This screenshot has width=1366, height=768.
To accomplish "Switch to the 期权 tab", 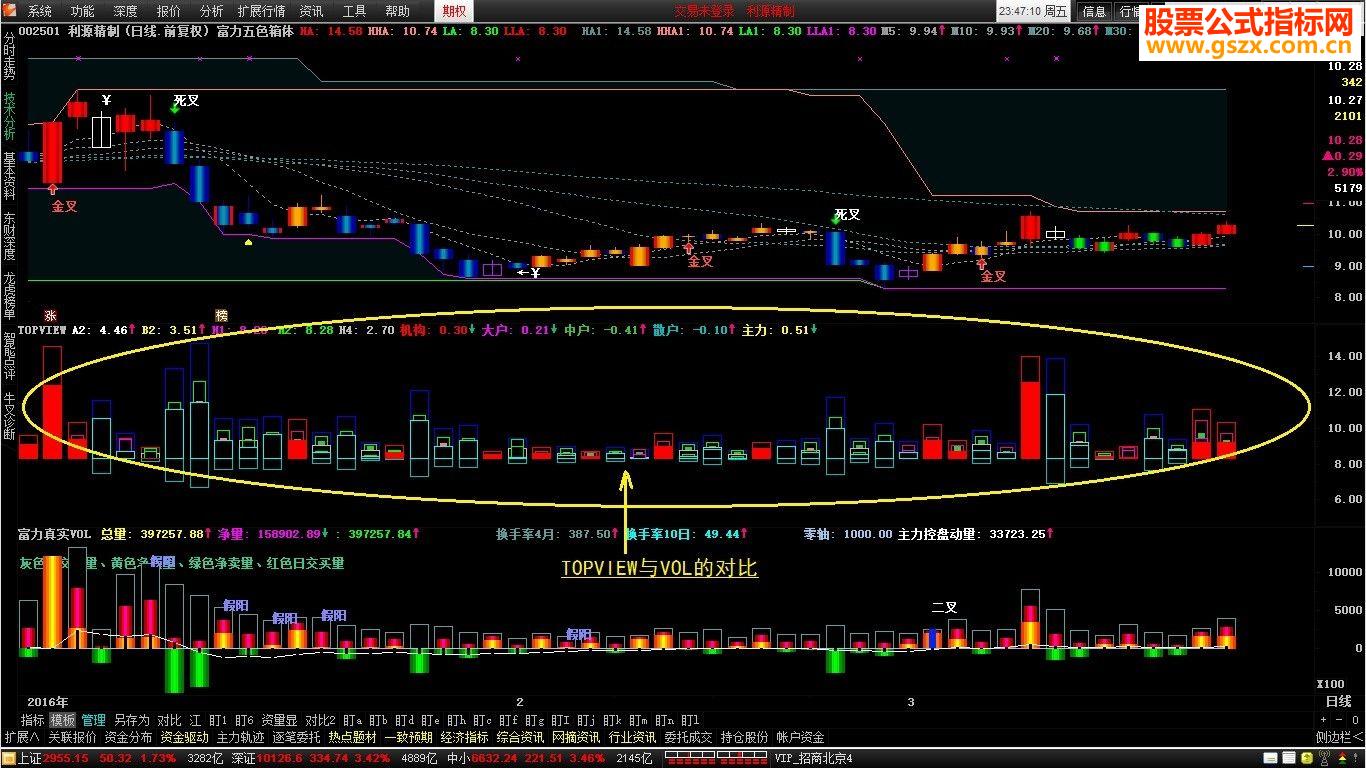I will (x=454, y=11).
